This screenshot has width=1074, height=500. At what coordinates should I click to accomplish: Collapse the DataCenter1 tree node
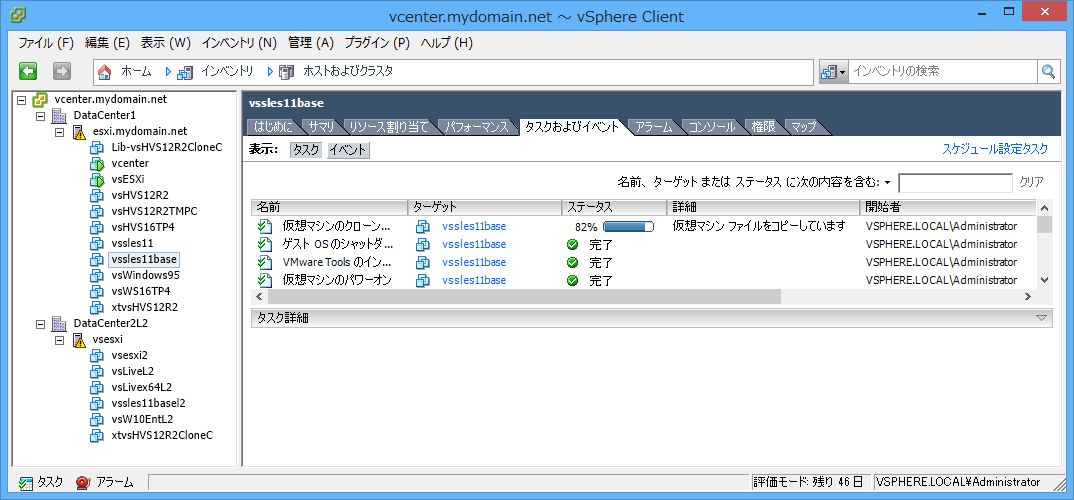40,116
